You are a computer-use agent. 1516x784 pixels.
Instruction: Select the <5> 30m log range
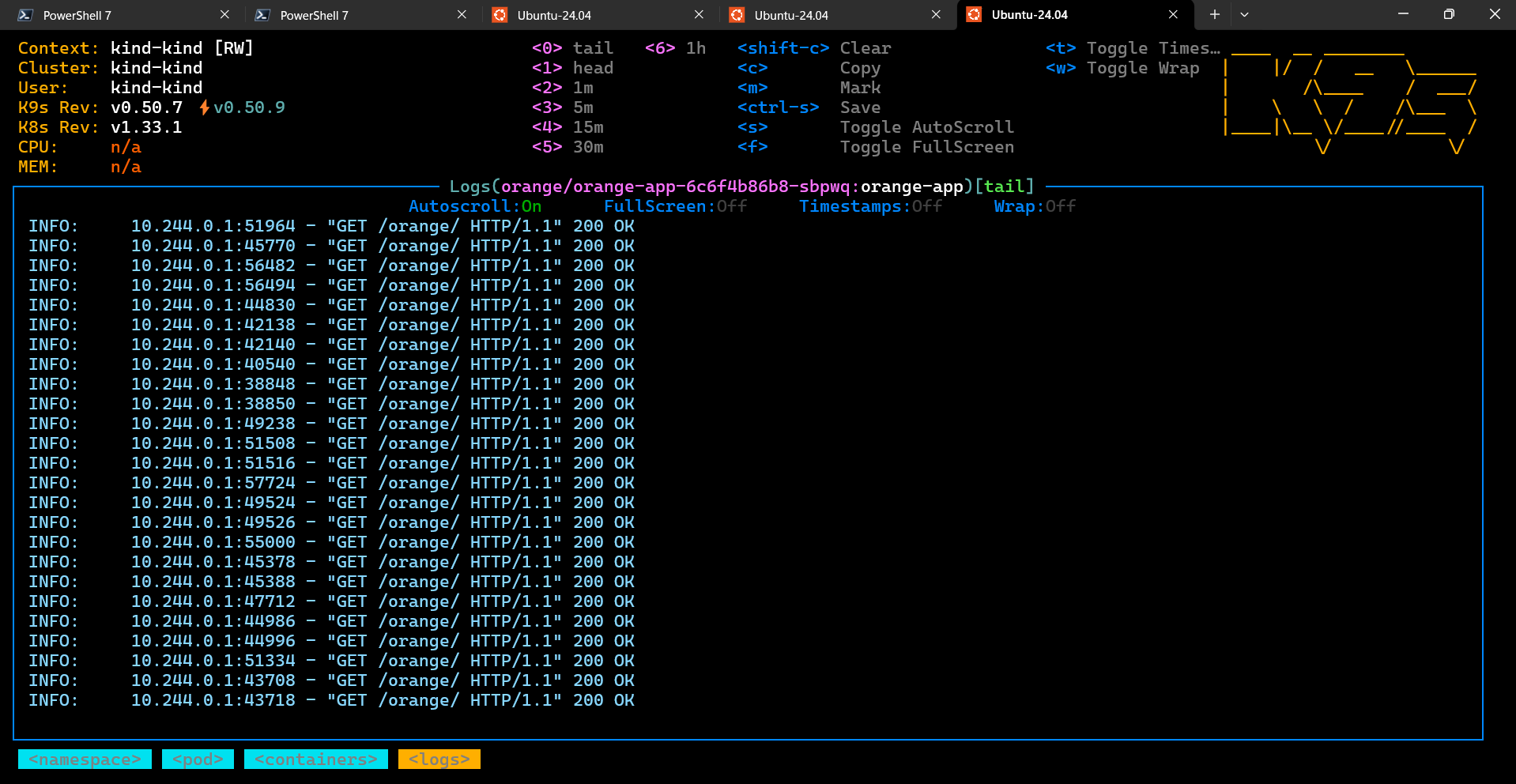click(568, 147)
